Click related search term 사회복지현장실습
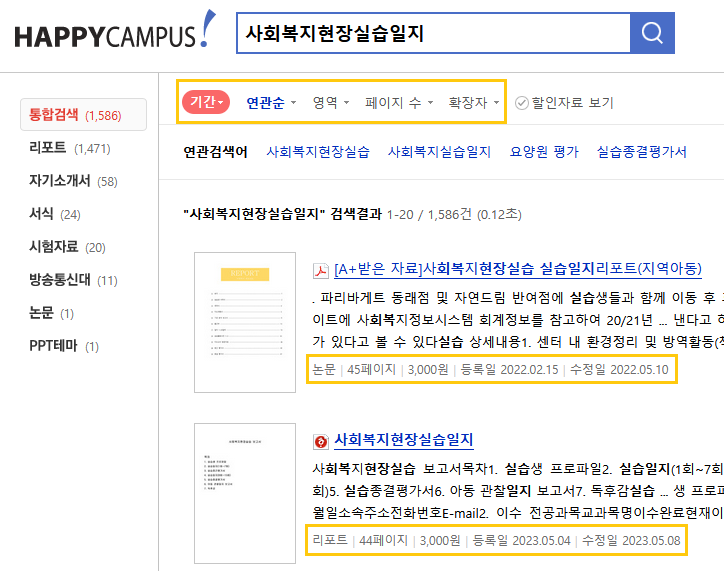The height and width of the screenshot is (571, 724). [x=317, y=152]
